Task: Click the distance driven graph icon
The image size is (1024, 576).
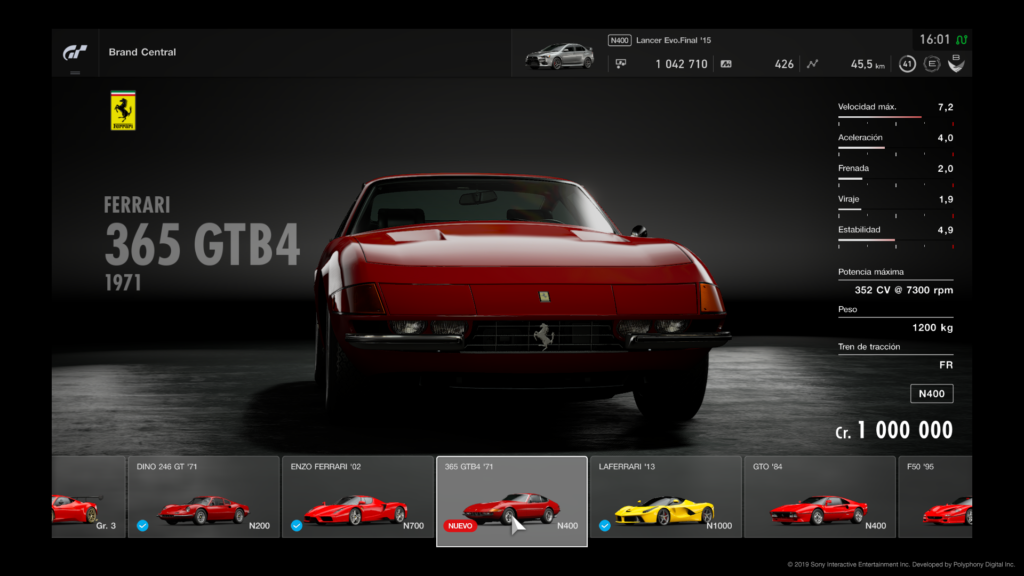Action: [812, 64]
